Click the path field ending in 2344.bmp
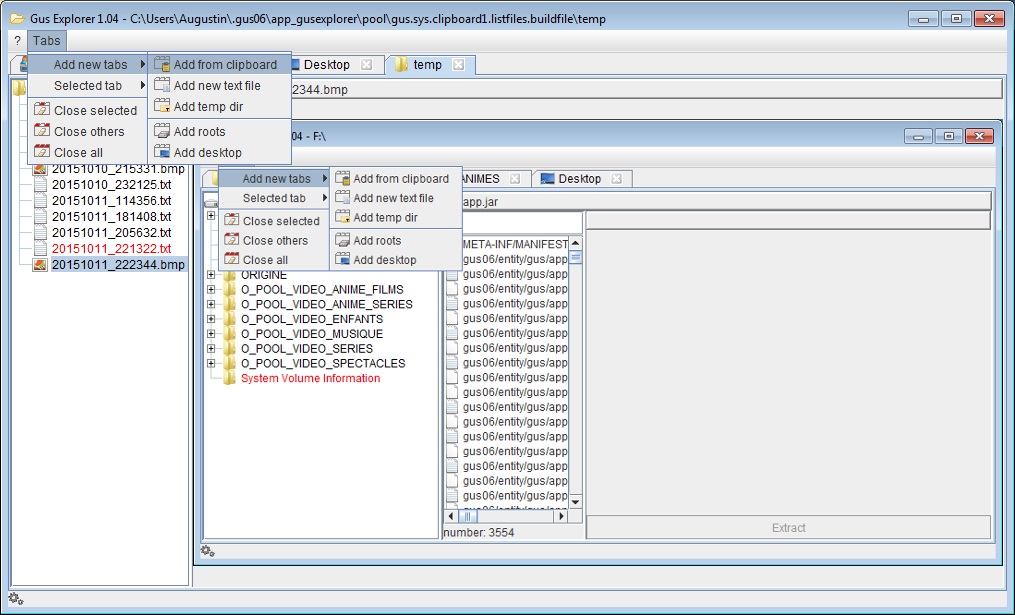The height and width of the screenshot is (615, 1015). (646, 89)
